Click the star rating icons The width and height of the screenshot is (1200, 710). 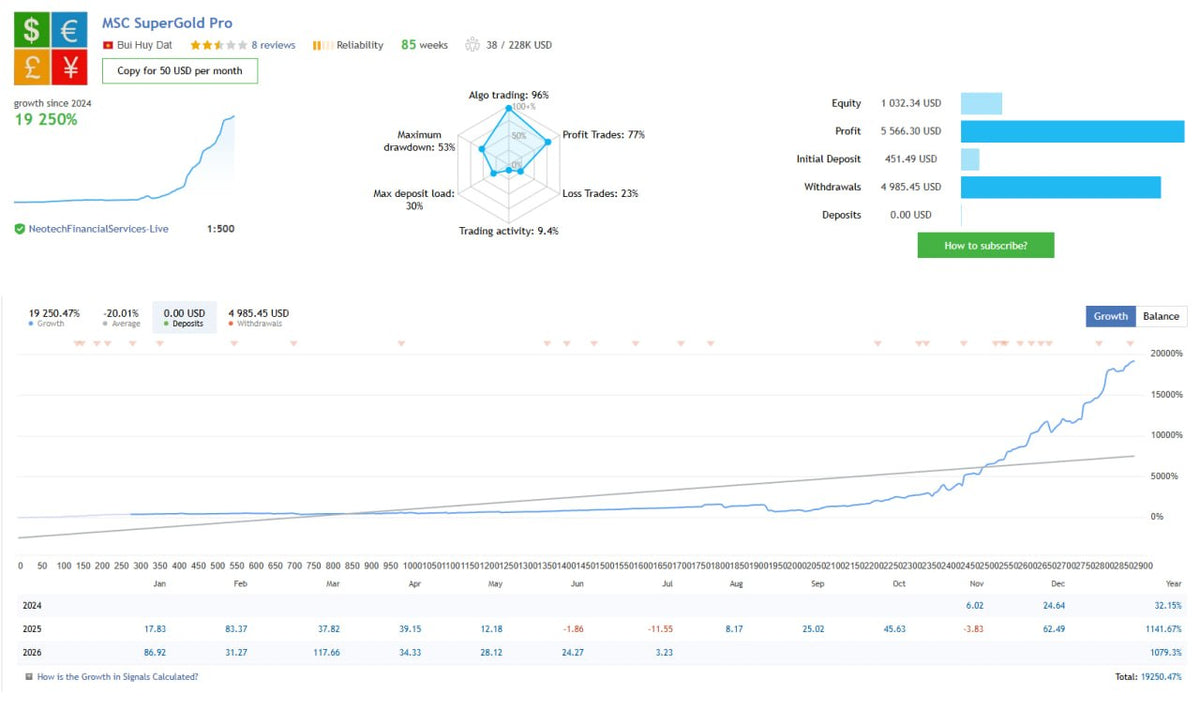(218, 45)
